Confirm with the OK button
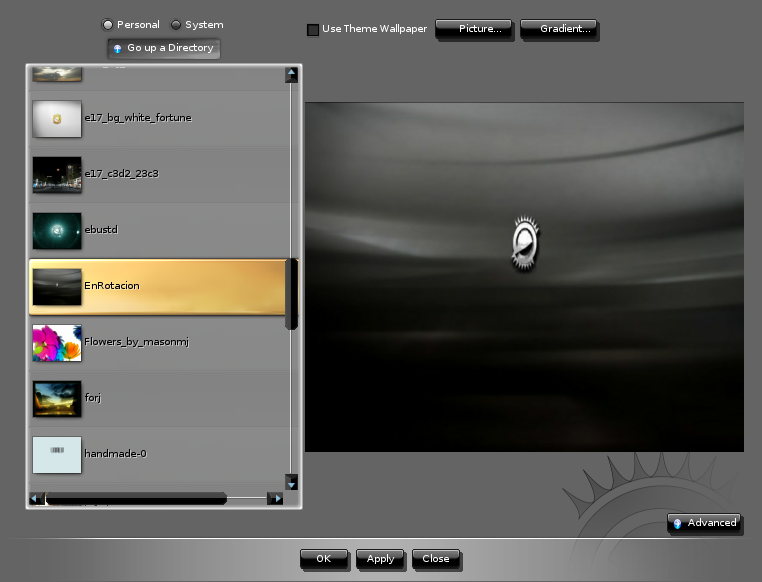 point(324,559)
